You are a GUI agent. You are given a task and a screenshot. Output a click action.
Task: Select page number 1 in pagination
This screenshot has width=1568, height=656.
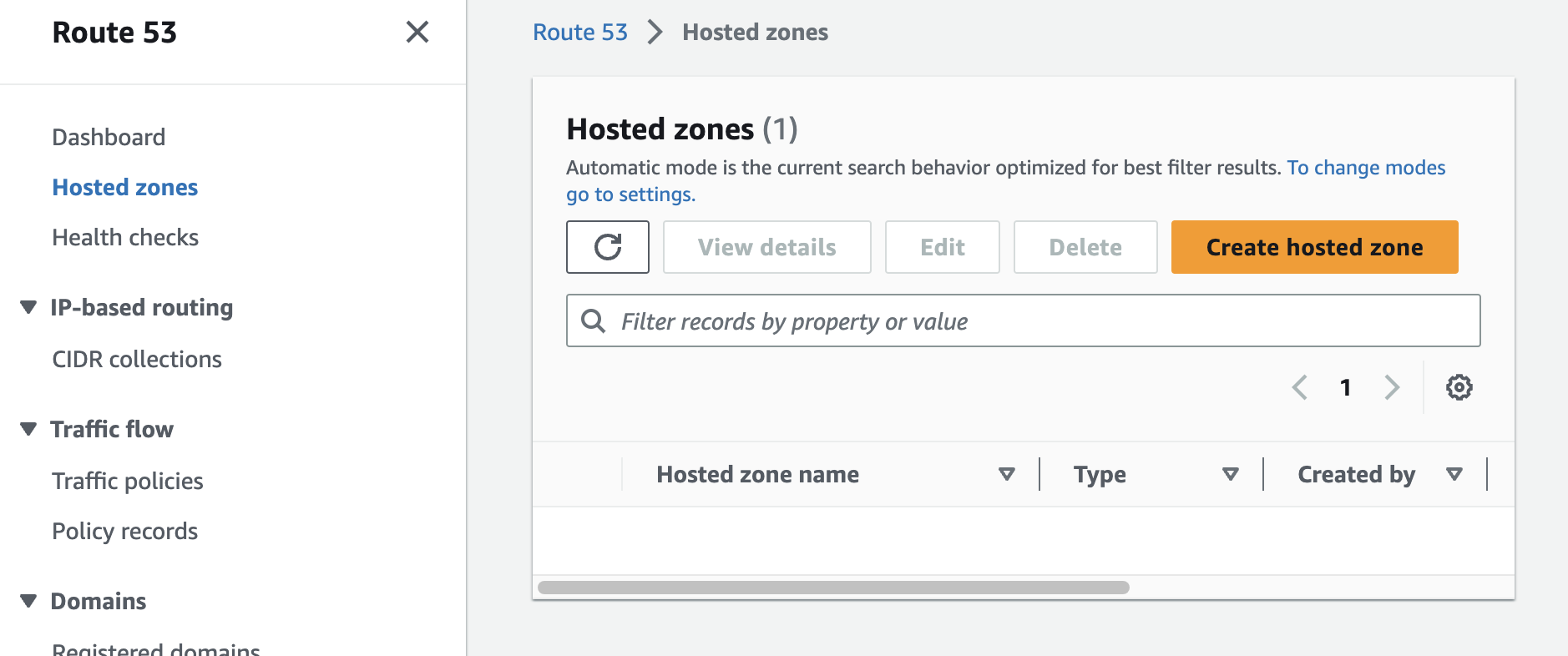click(x=1345, y=387)
